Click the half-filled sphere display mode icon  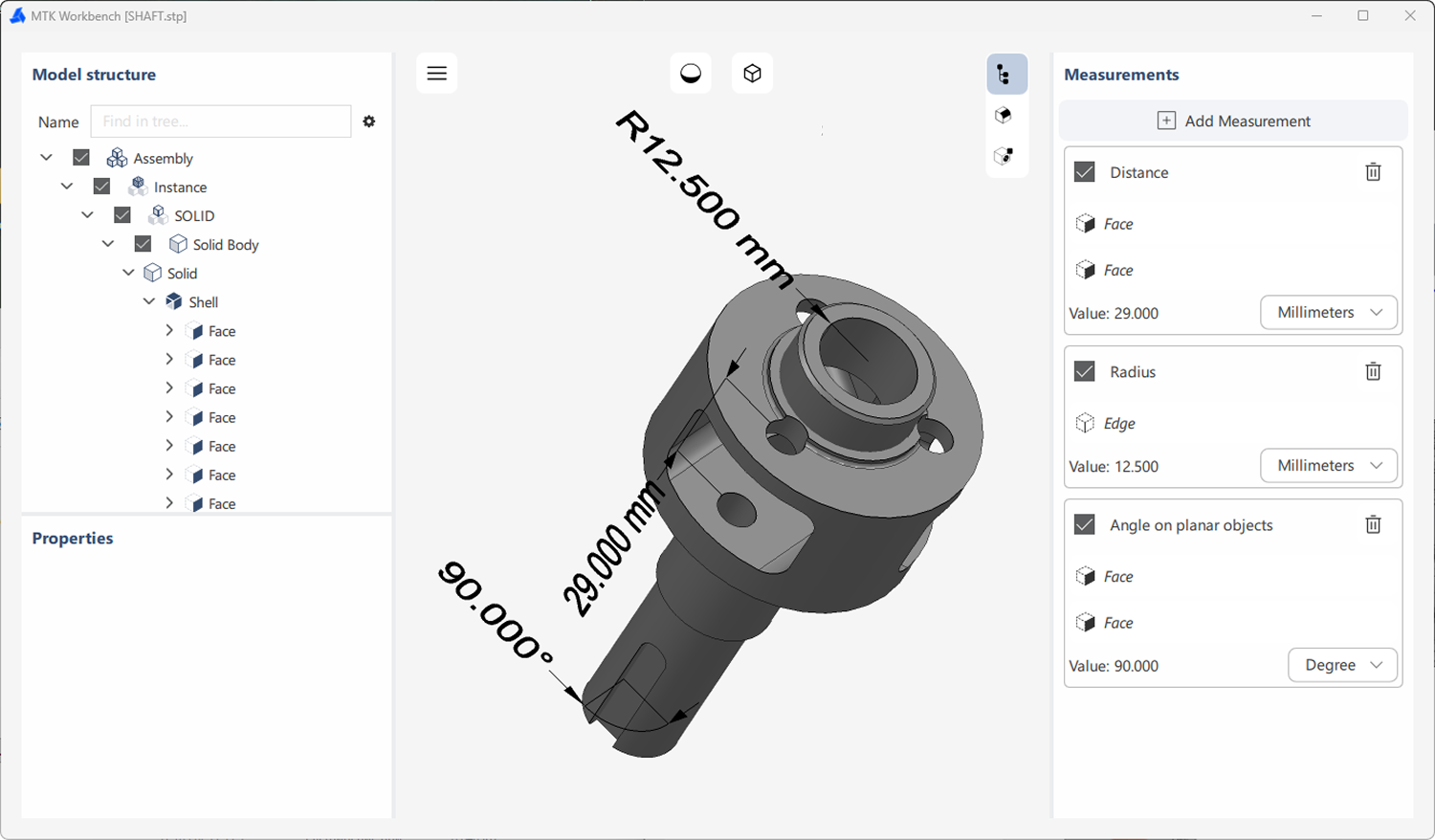point(691,74)
